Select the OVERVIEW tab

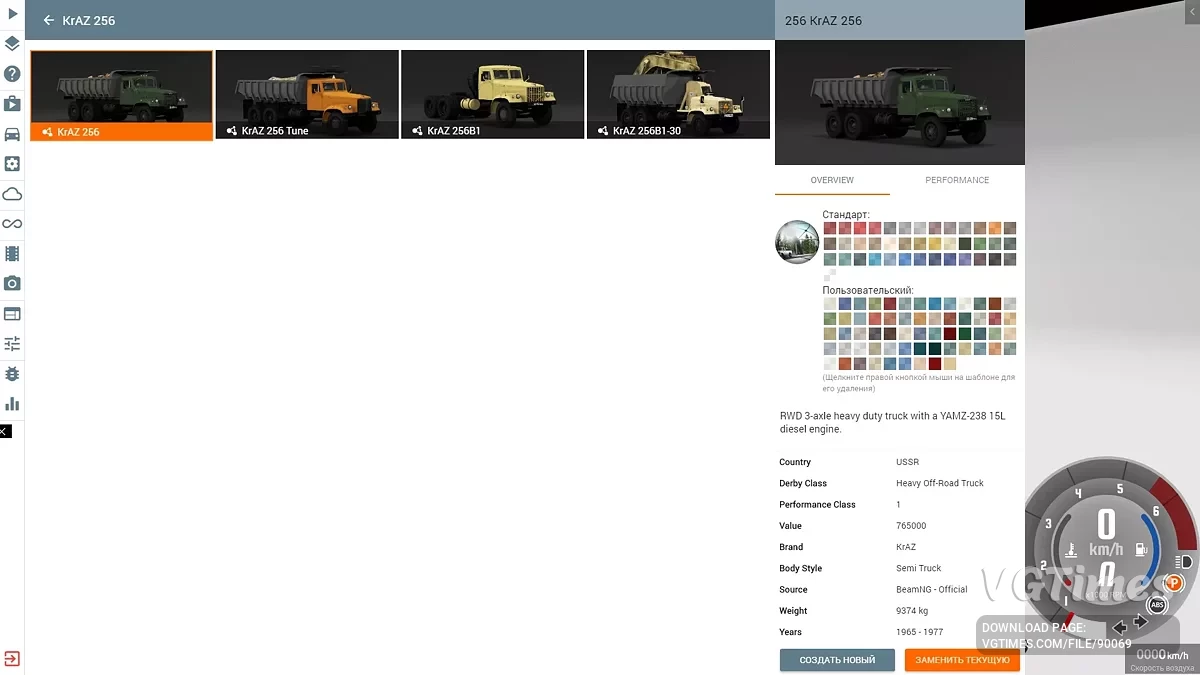[830, 180]
